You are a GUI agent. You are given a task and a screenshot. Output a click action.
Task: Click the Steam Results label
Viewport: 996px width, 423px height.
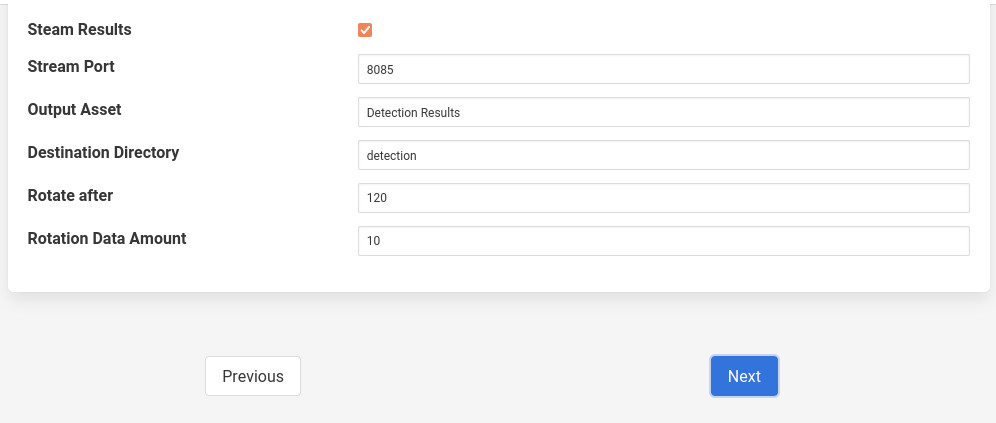(79, 30)
